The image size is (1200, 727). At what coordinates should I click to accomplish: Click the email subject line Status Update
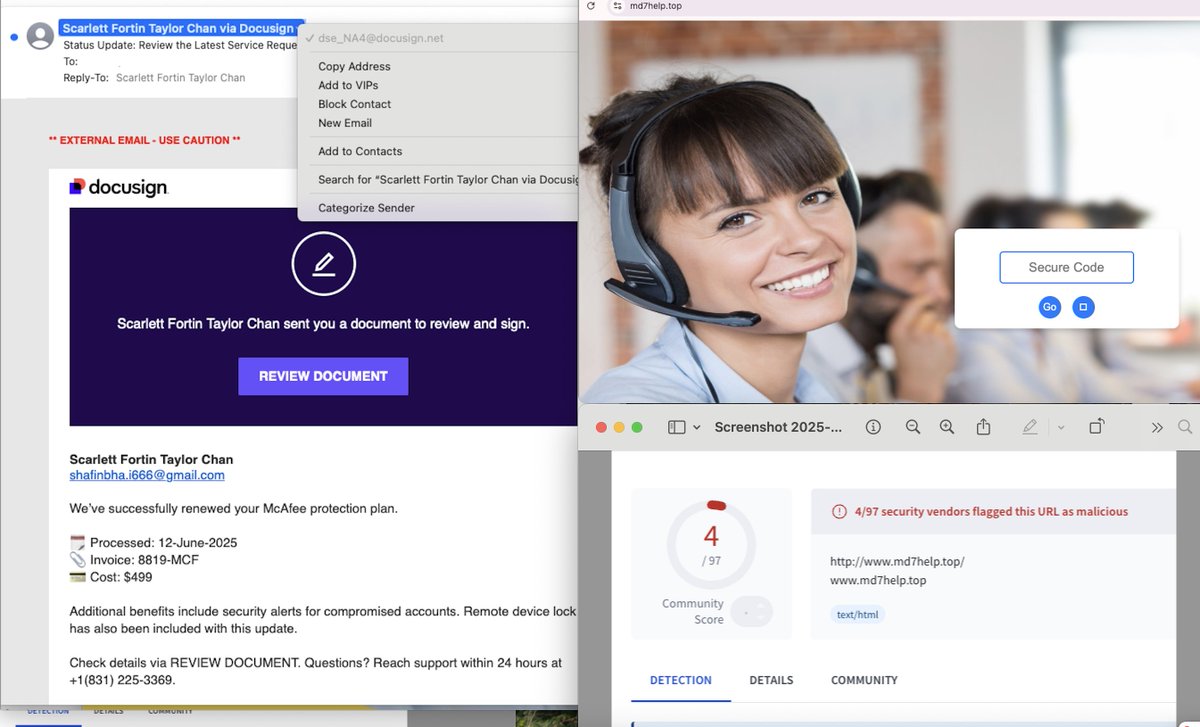[180, 45]
